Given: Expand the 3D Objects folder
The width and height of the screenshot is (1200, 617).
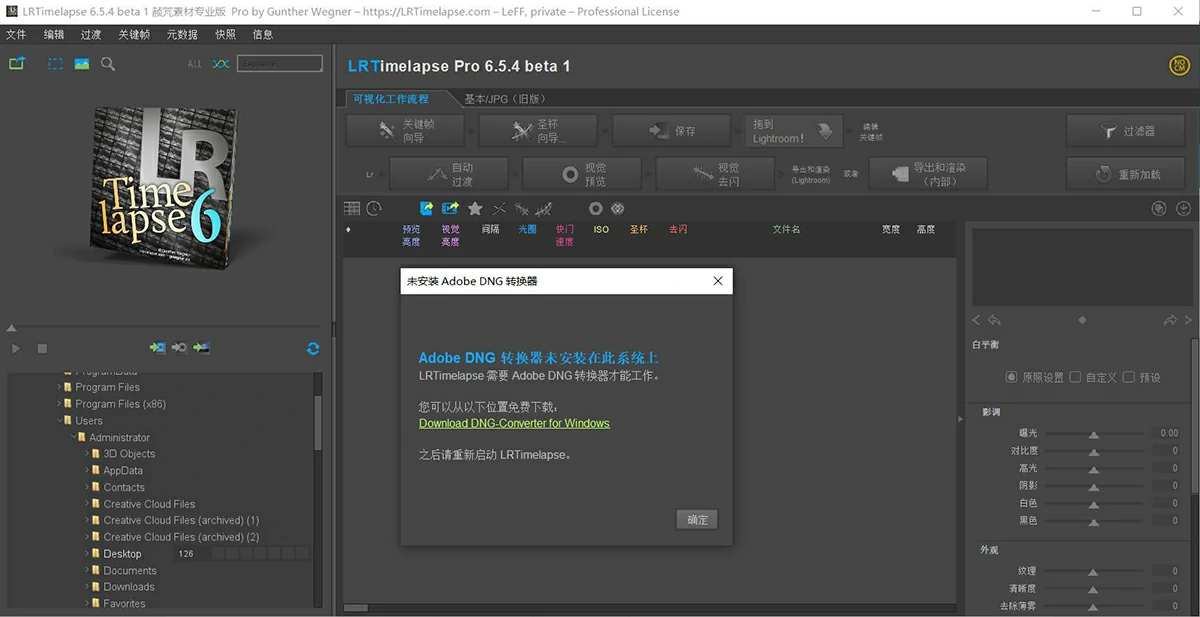Looking at the screenshot, I should [x=87, y=454].
